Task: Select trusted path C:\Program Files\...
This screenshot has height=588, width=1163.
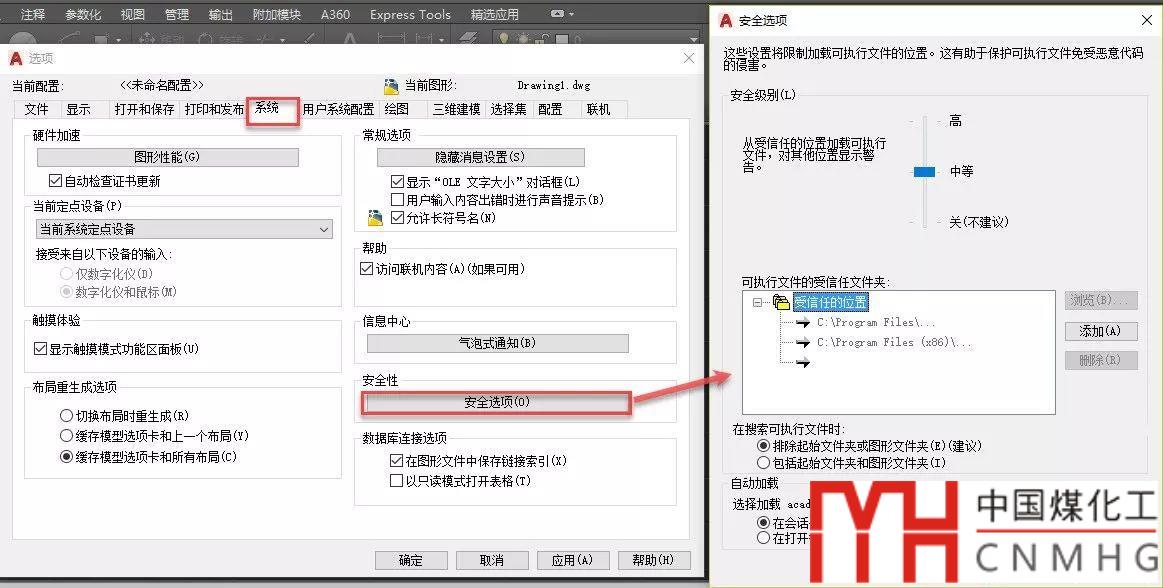Action: coord(876,323)
